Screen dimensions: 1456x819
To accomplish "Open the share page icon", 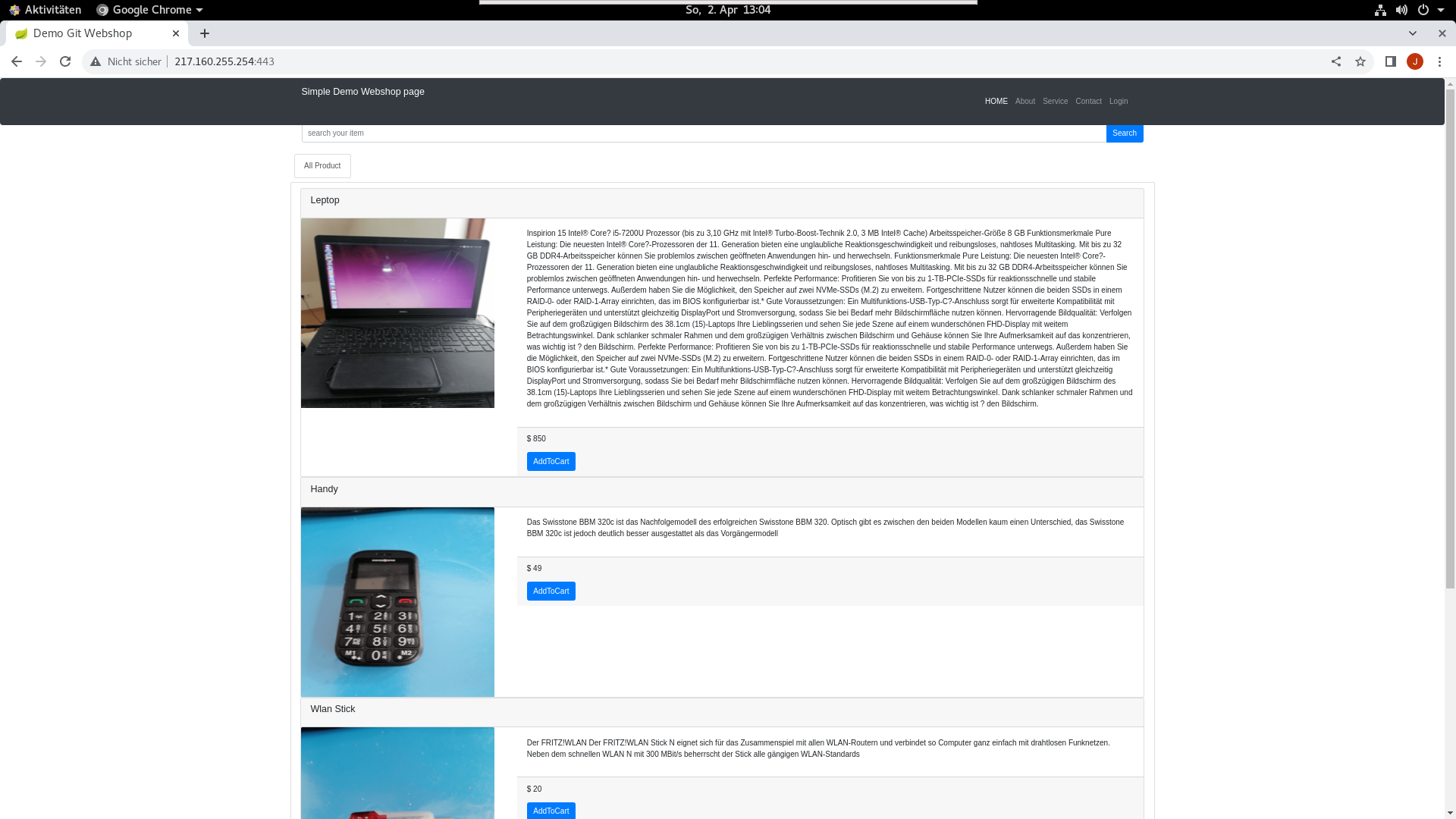I will 1336,61.
